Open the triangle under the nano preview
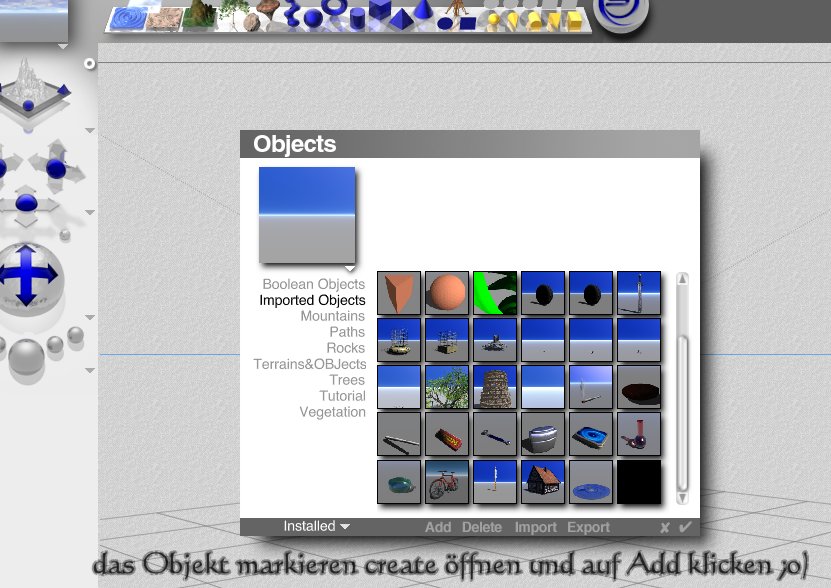The height and width of the screenshot is (588, 831). pyautogui.click(x=63, y=47)
